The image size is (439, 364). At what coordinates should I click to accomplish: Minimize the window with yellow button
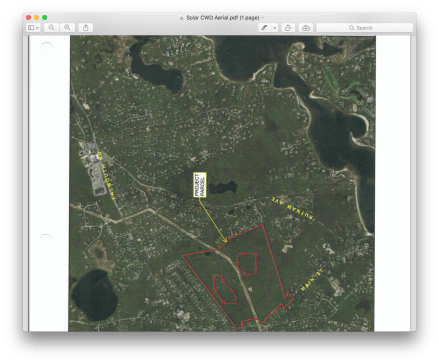point(37,18)
